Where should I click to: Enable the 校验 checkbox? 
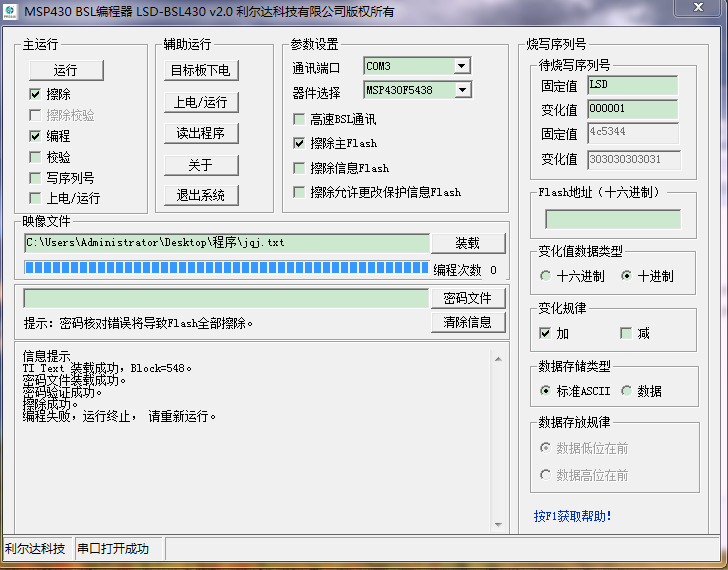[35, 157]
